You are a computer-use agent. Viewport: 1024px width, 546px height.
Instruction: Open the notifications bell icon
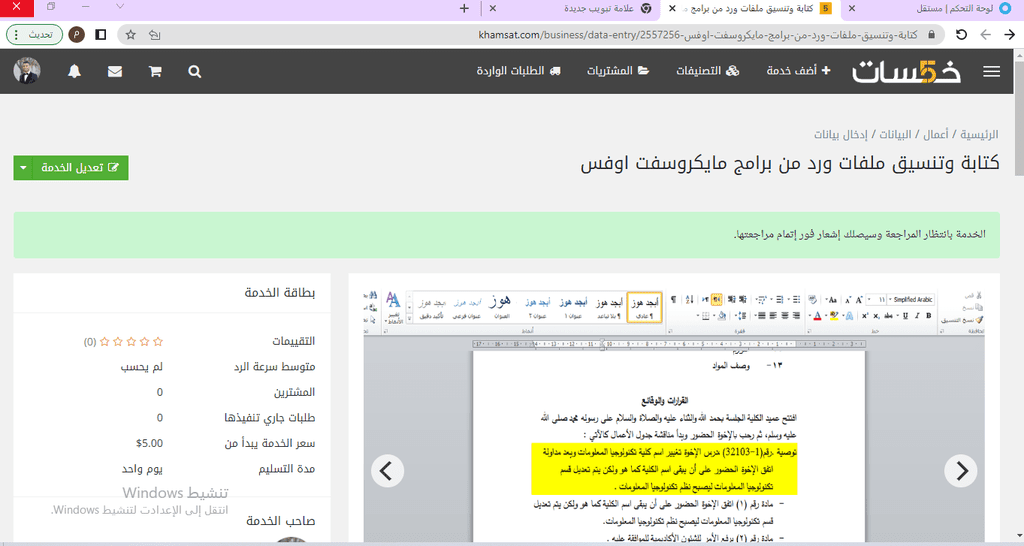[74, 71]
